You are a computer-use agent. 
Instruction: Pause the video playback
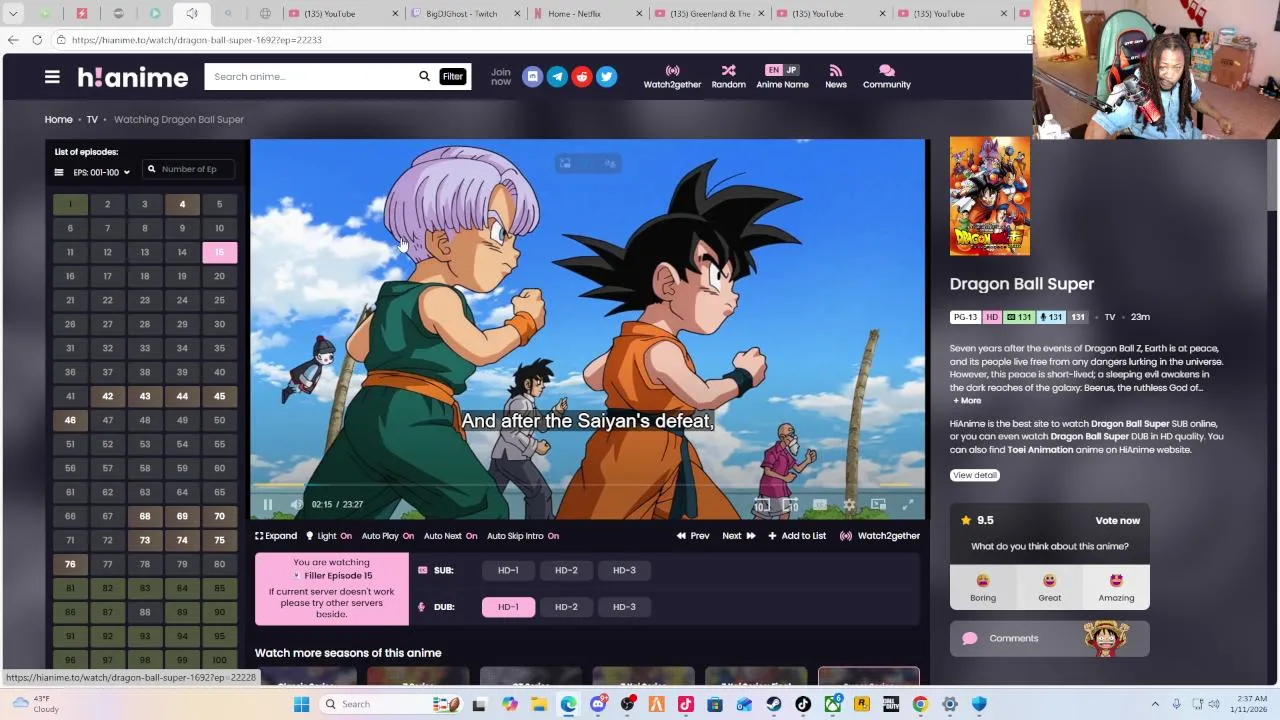(x=268, y=505)
